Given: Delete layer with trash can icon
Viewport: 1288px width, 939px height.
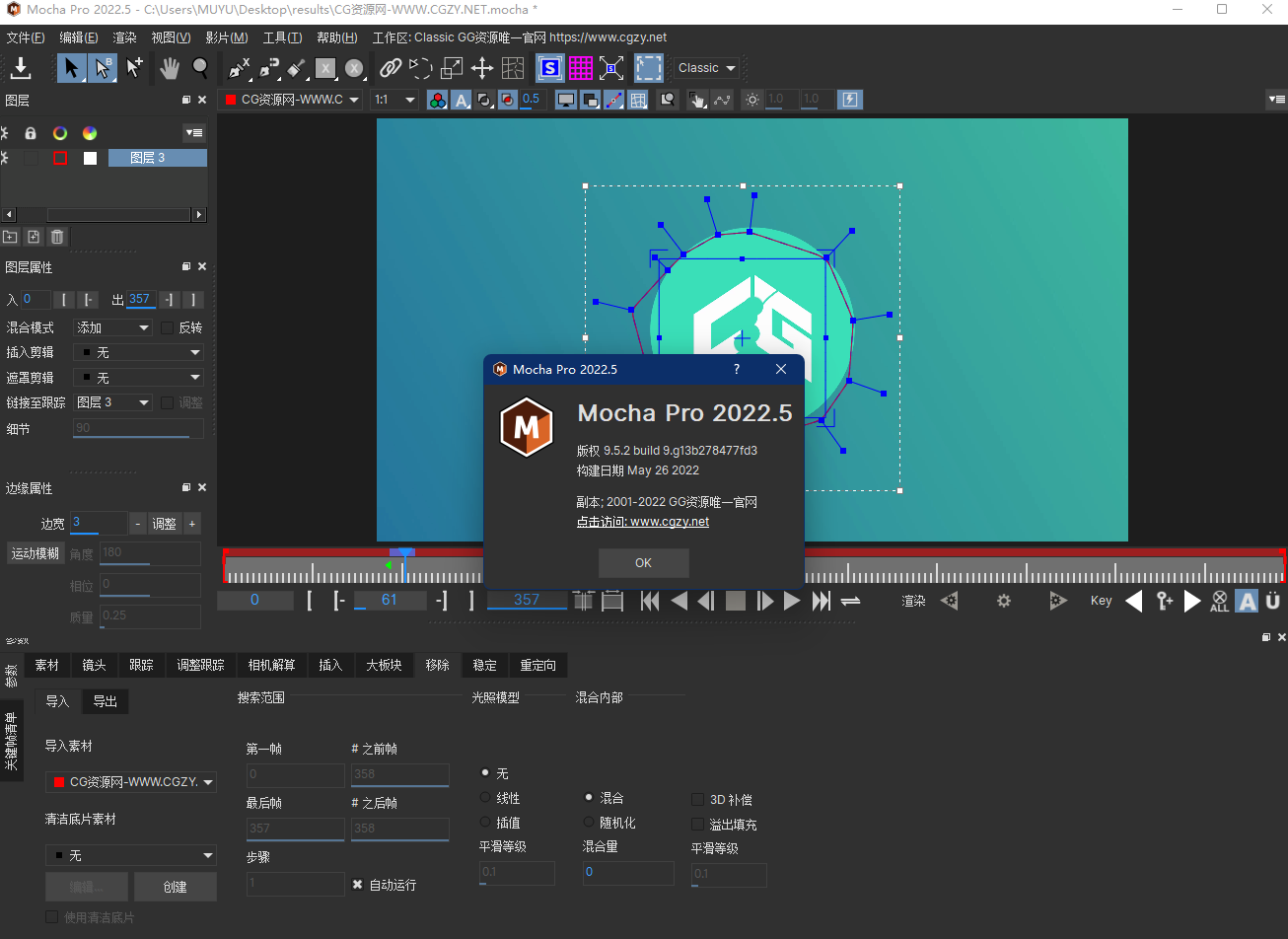Looking at the screenshot, I should (x=57, y=237).
